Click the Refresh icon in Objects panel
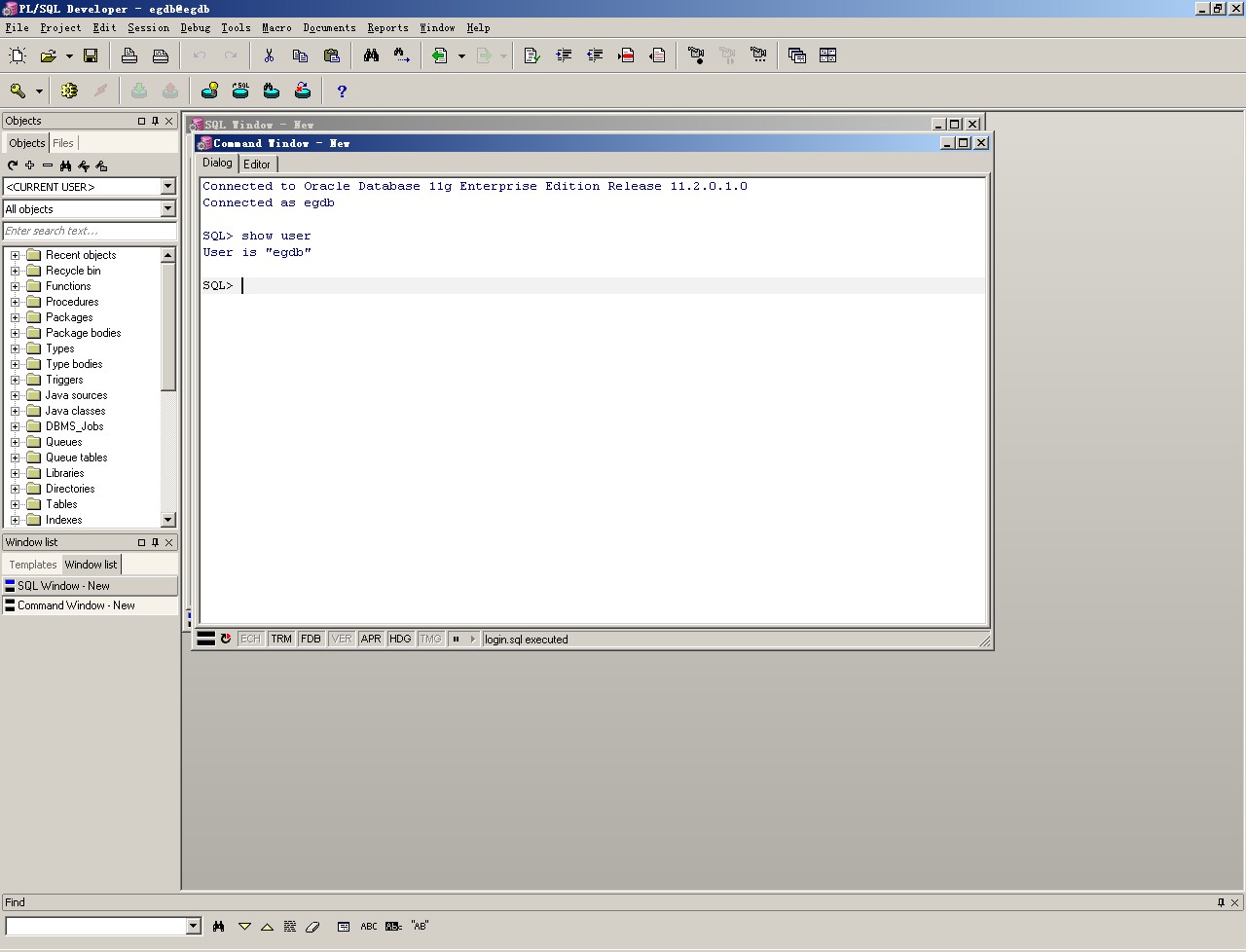Screen dimensions: 1246x952 click(13, 165)
